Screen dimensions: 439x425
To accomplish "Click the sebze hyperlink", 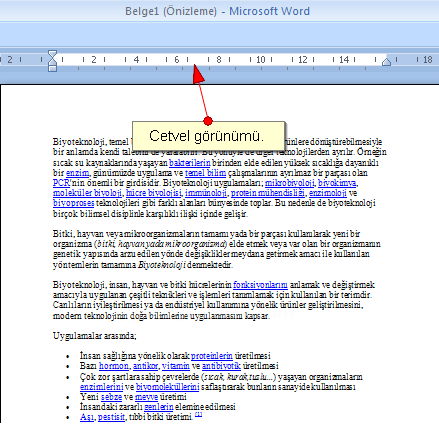I will coord(111,397).
